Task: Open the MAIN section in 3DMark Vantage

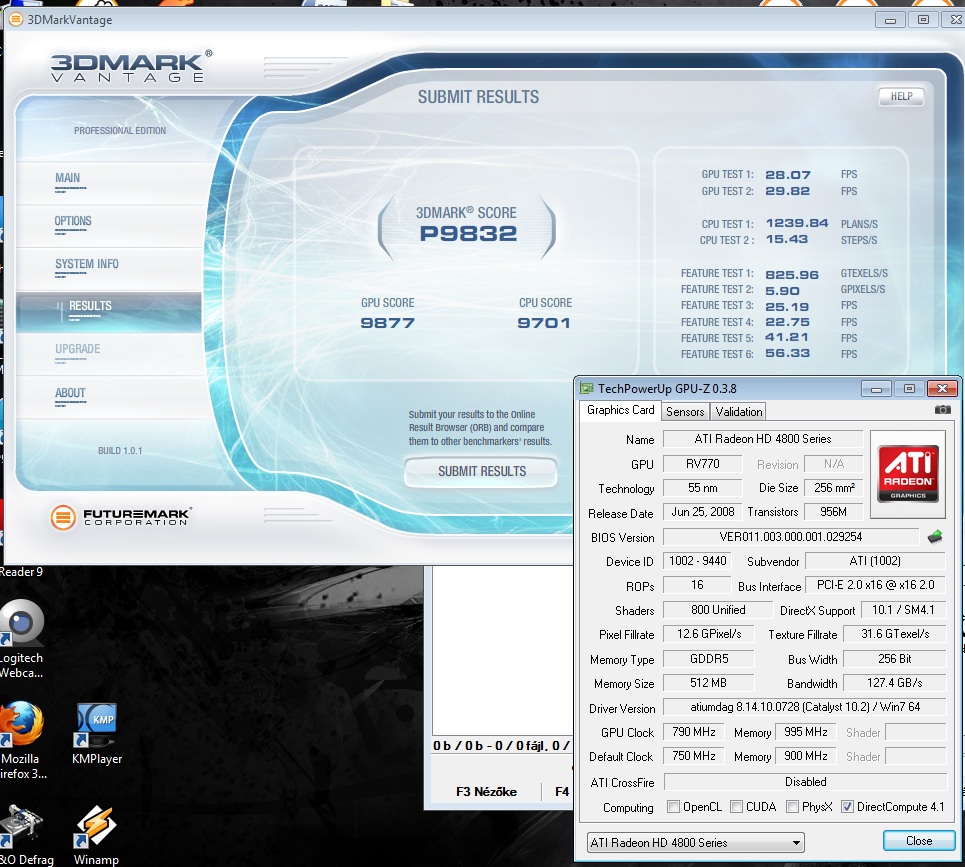Action: pyautogui.click(x=68, y=178)
